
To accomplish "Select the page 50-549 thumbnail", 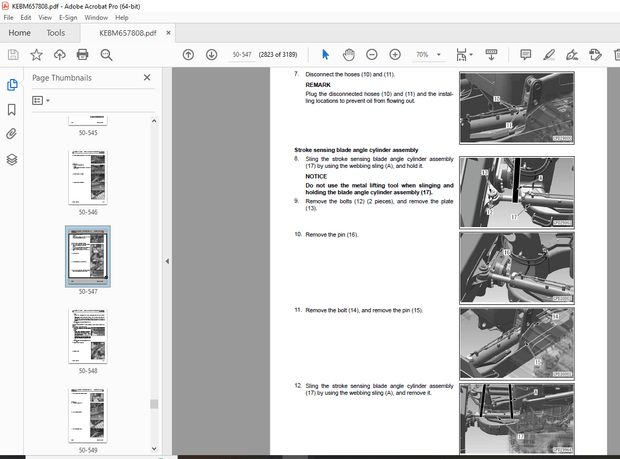I will tap(88, 415).
